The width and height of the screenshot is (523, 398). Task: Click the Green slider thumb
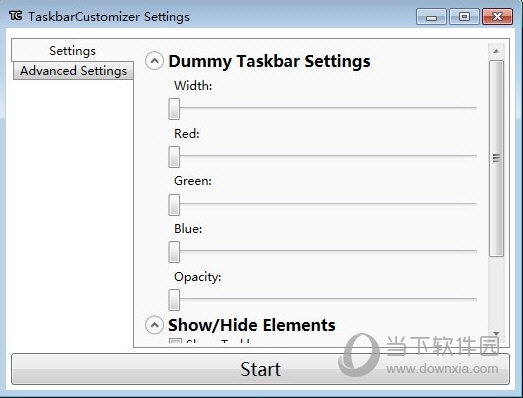pos(174,205)
